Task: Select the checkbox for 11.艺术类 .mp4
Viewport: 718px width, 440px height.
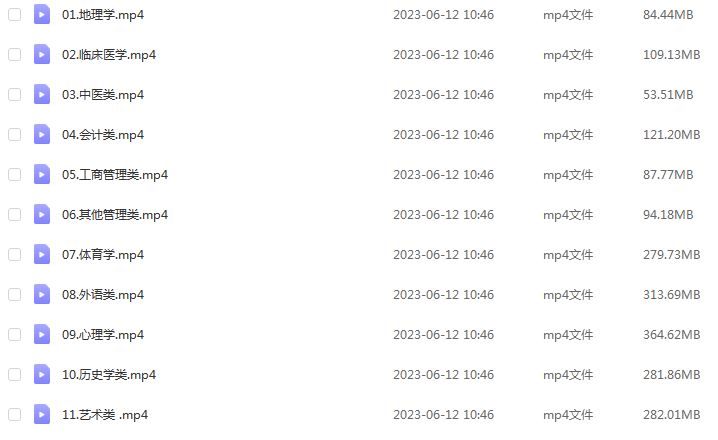Action: tap(15, 414)
